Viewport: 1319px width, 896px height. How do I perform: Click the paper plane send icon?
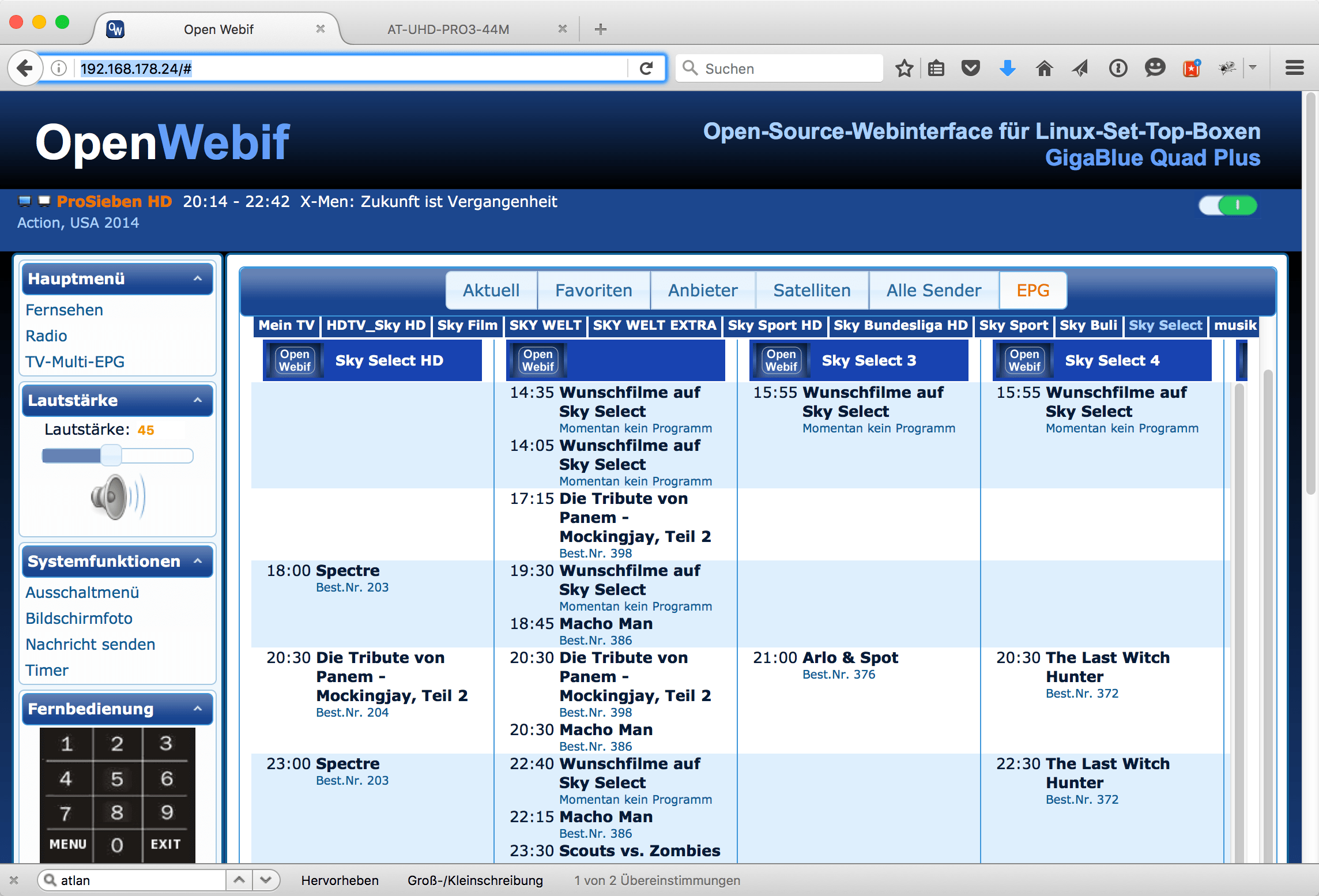click(x=1080, y=69)
